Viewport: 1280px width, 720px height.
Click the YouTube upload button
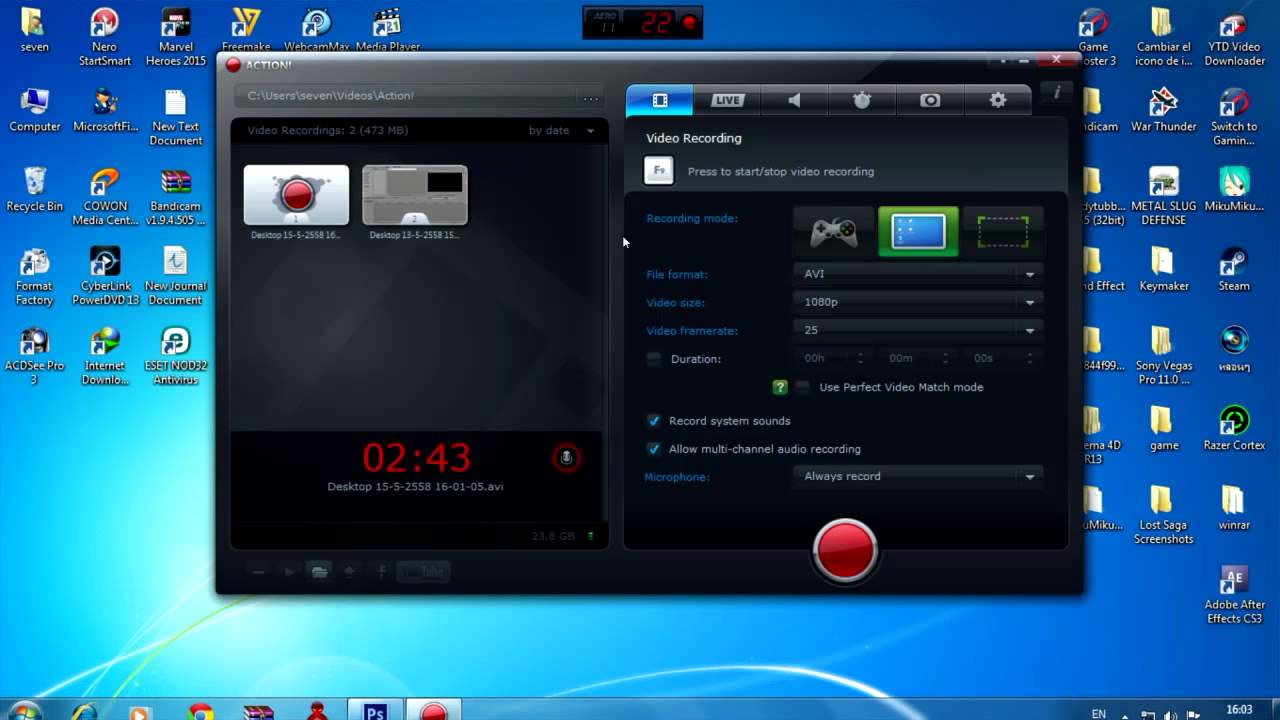[424, 572]
